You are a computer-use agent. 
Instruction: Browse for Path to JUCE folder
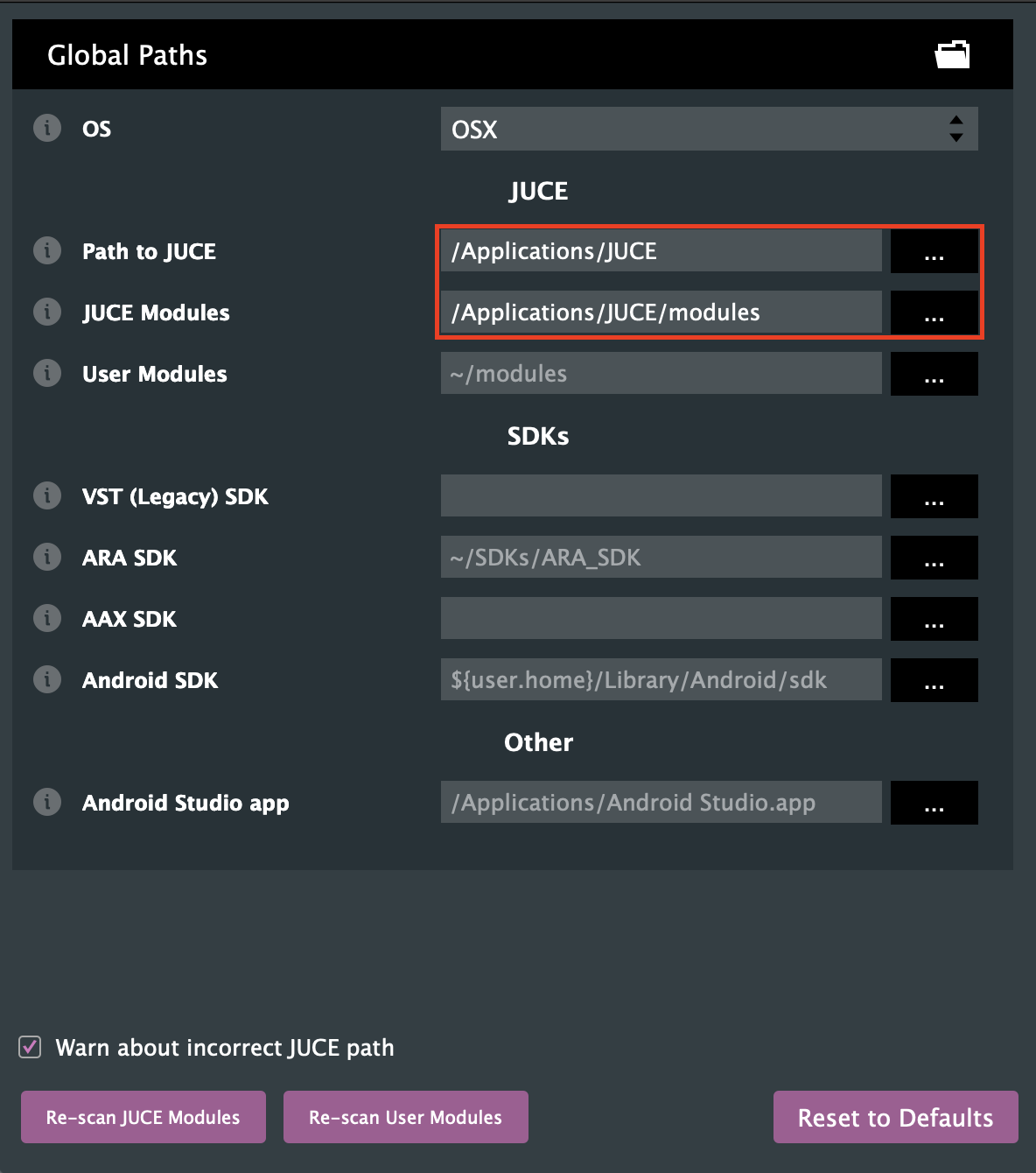(x=934, y=251)
